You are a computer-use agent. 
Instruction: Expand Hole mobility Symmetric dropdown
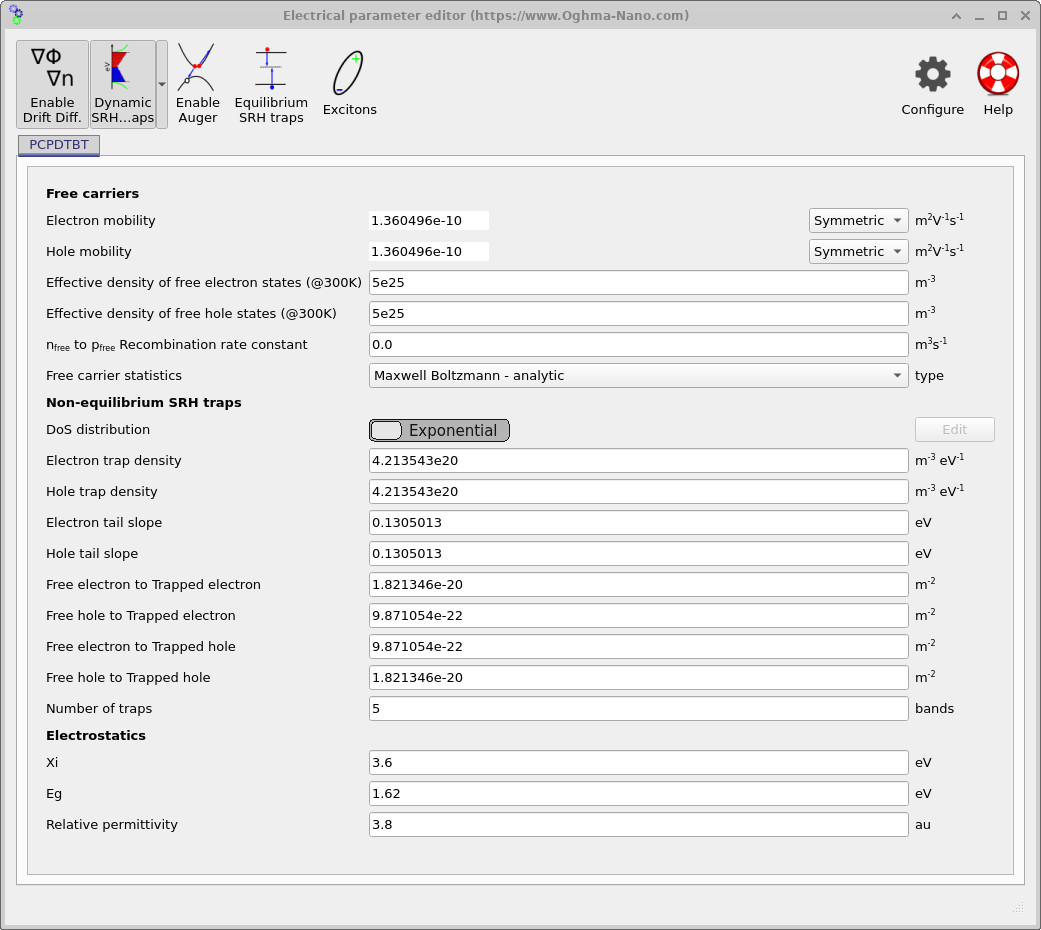pos(858,252)
